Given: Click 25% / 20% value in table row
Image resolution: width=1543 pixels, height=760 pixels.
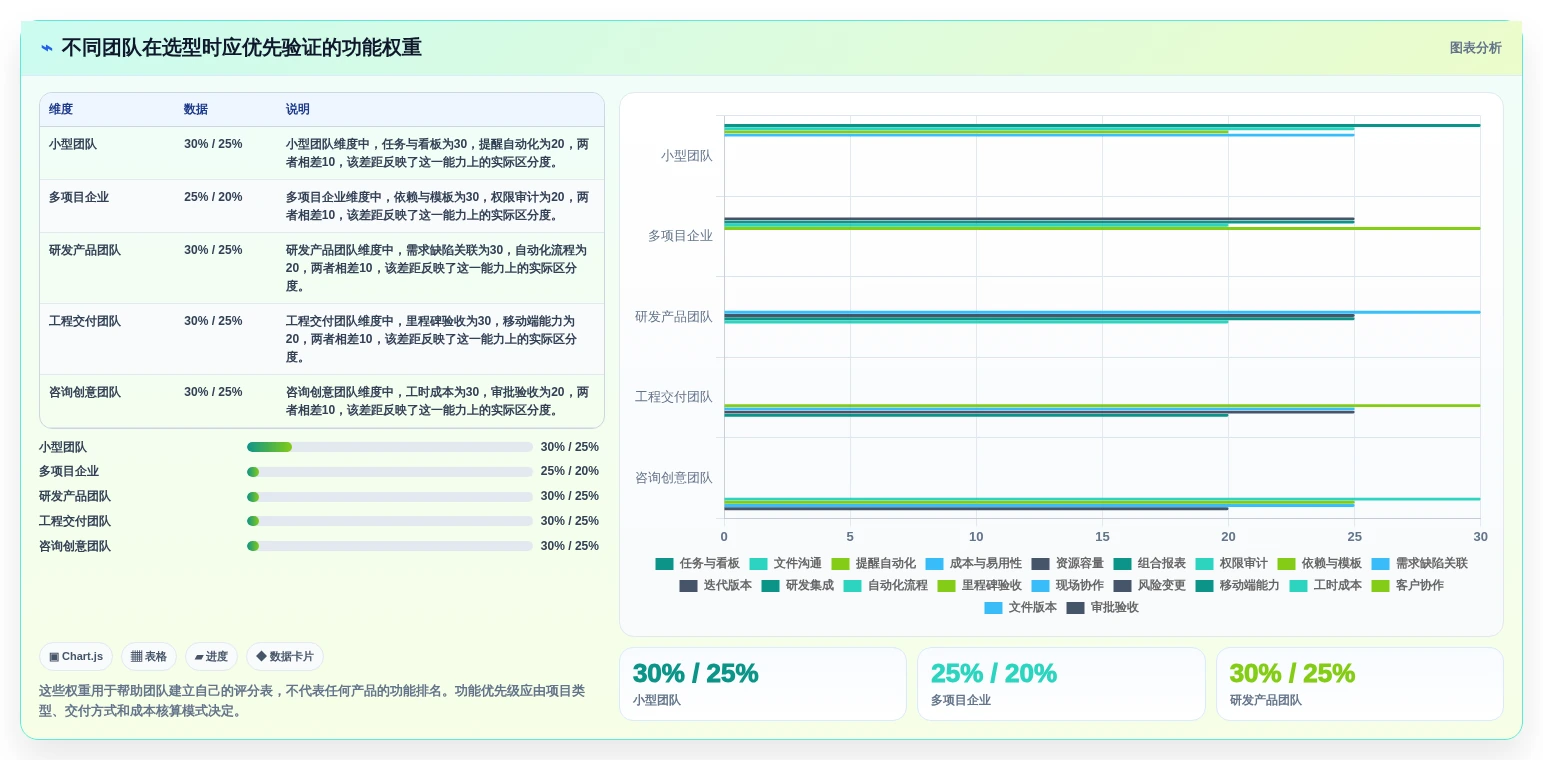Looking at the screenshot, I should pyautogui.click(x=213, y=197).
